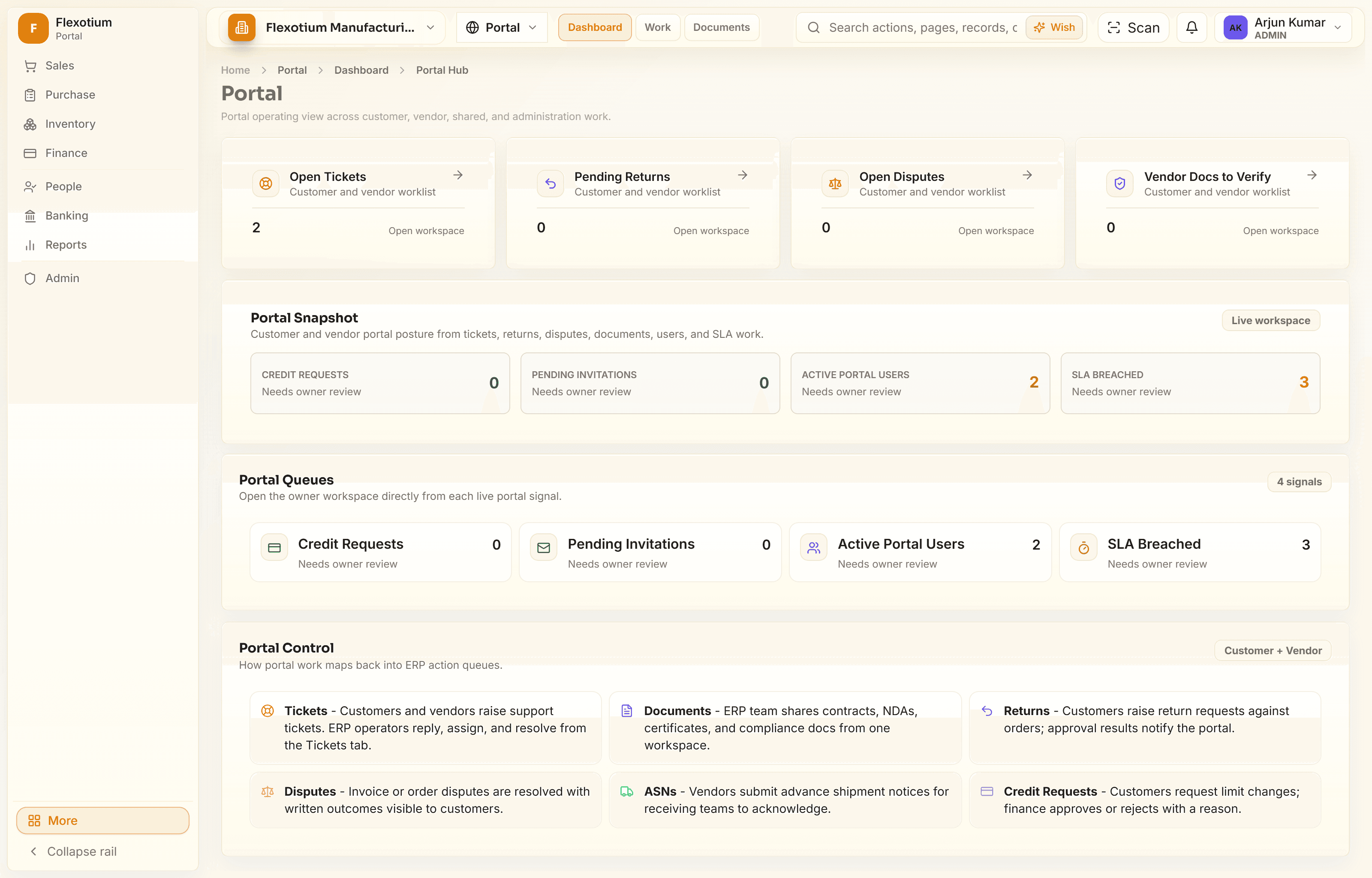
Task: Open workspace for Open Tickets
Action: pyautogui.click(x=426, y=231)
